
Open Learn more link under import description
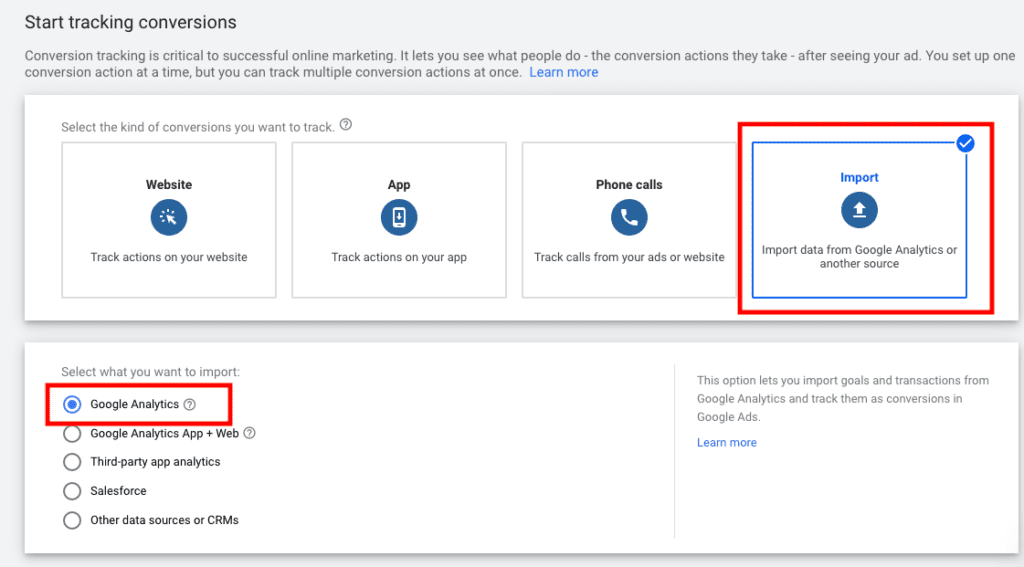point(726,443)
